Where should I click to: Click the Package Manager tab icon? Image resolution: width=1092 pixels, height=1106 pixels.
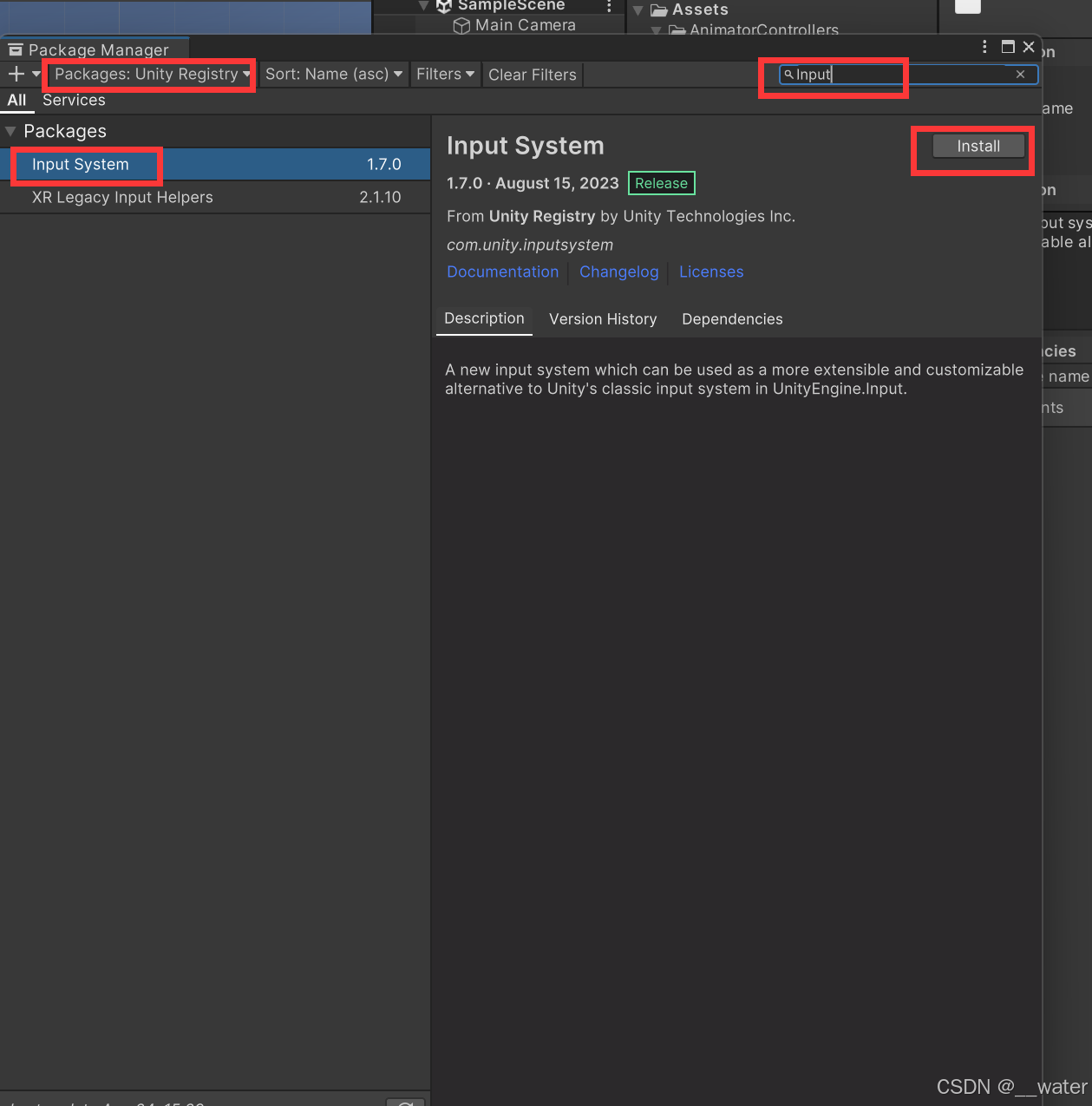(16, 49)
